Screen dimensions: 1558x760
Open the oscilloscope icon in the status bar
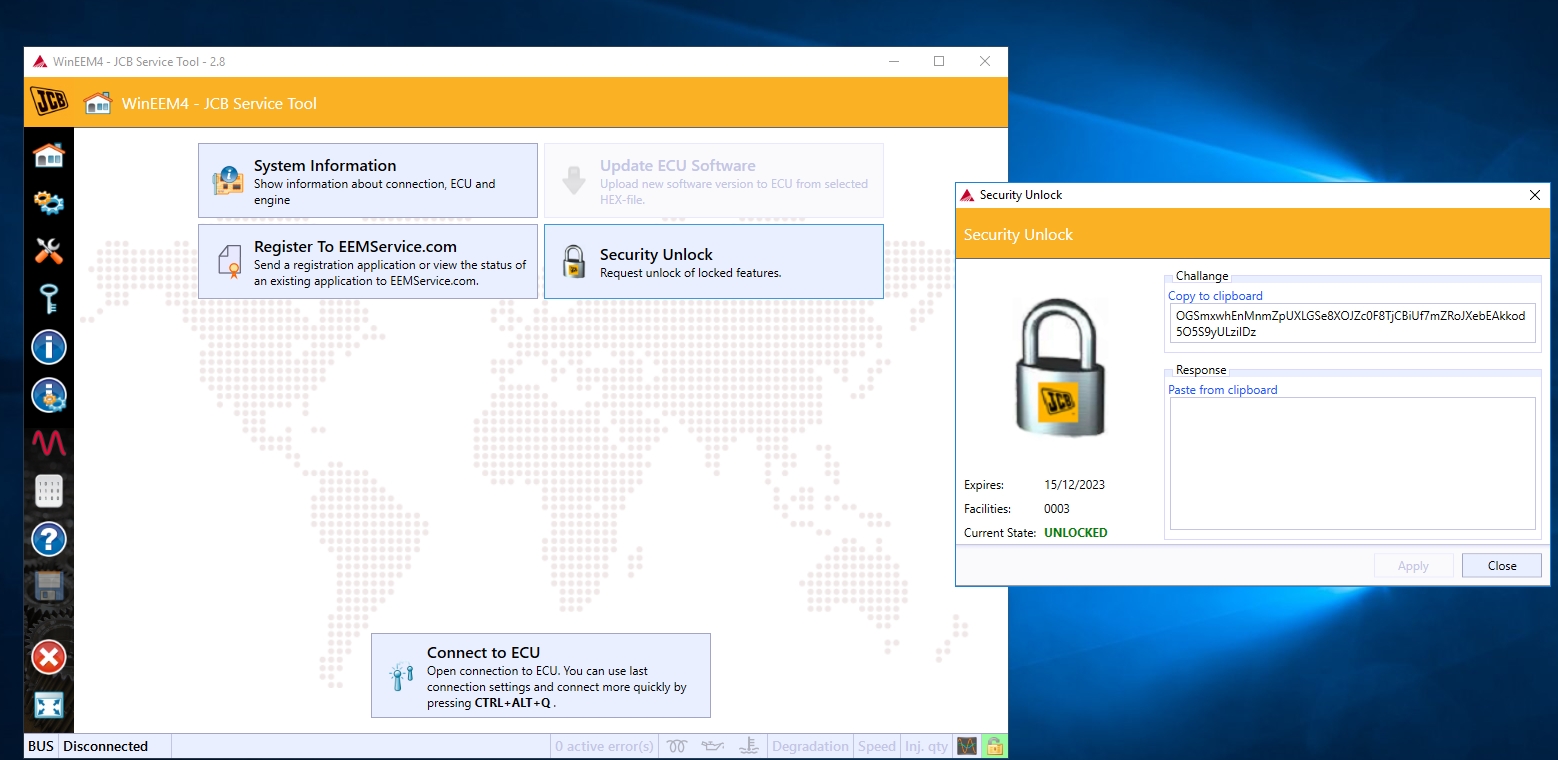point(965,745)
